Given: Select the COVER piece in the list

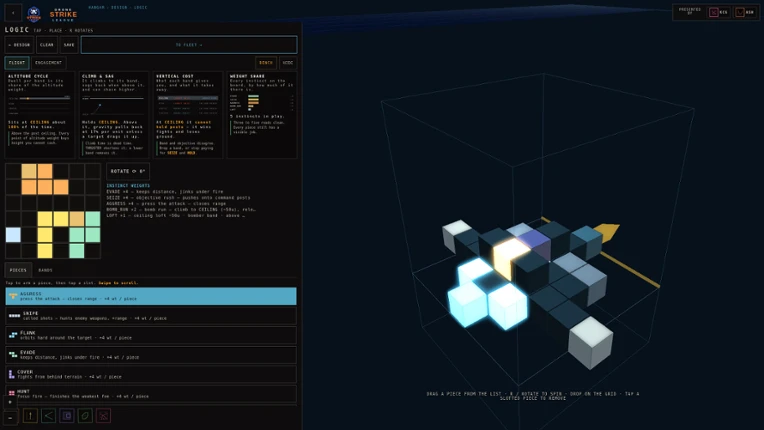Looking at the screenshot, I should pos(151,374).
